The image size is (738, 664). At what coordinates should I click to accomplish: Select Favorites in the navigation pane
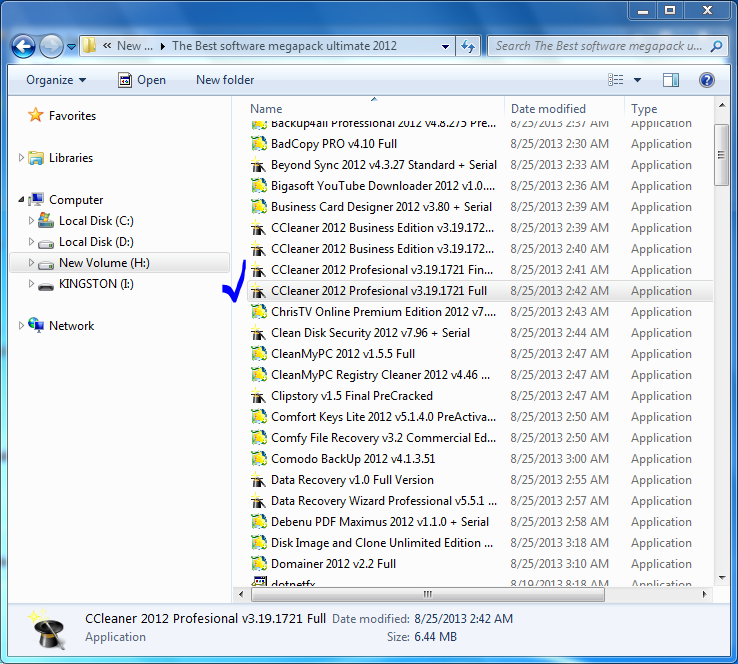pyautogui.click(x=72, y=116)
